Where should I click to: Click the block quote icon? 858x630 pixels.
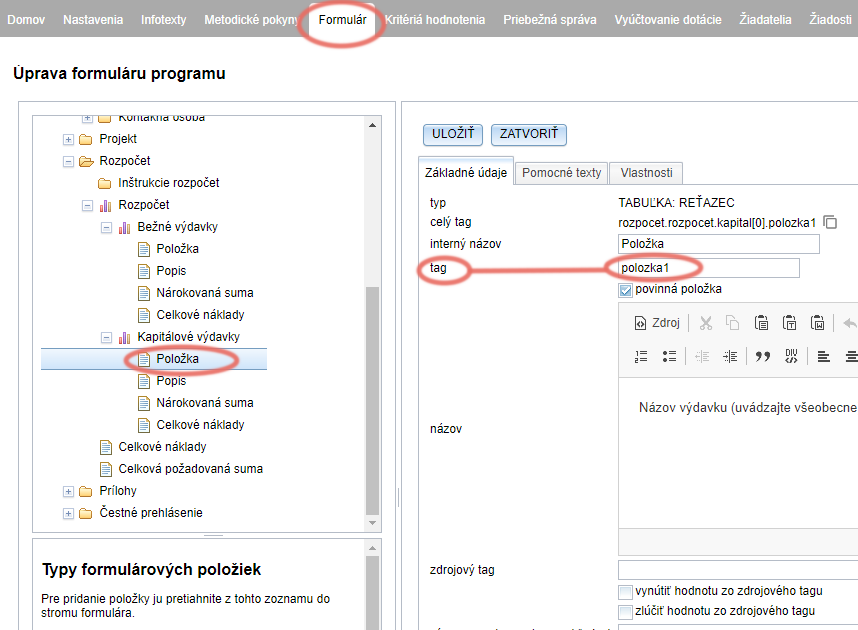(763, 356)
